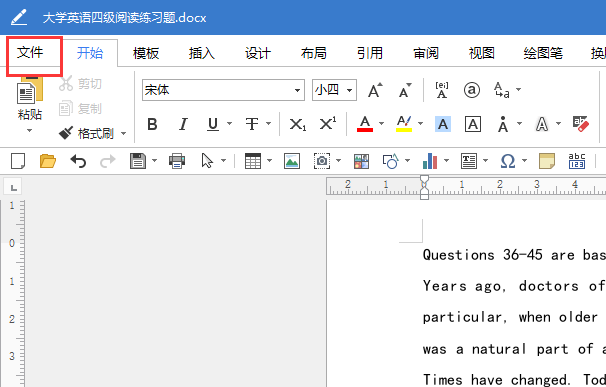The width and height of the screenshot is (606, 387).
Task: Toggle bold formatting
Action: point(152,124)
